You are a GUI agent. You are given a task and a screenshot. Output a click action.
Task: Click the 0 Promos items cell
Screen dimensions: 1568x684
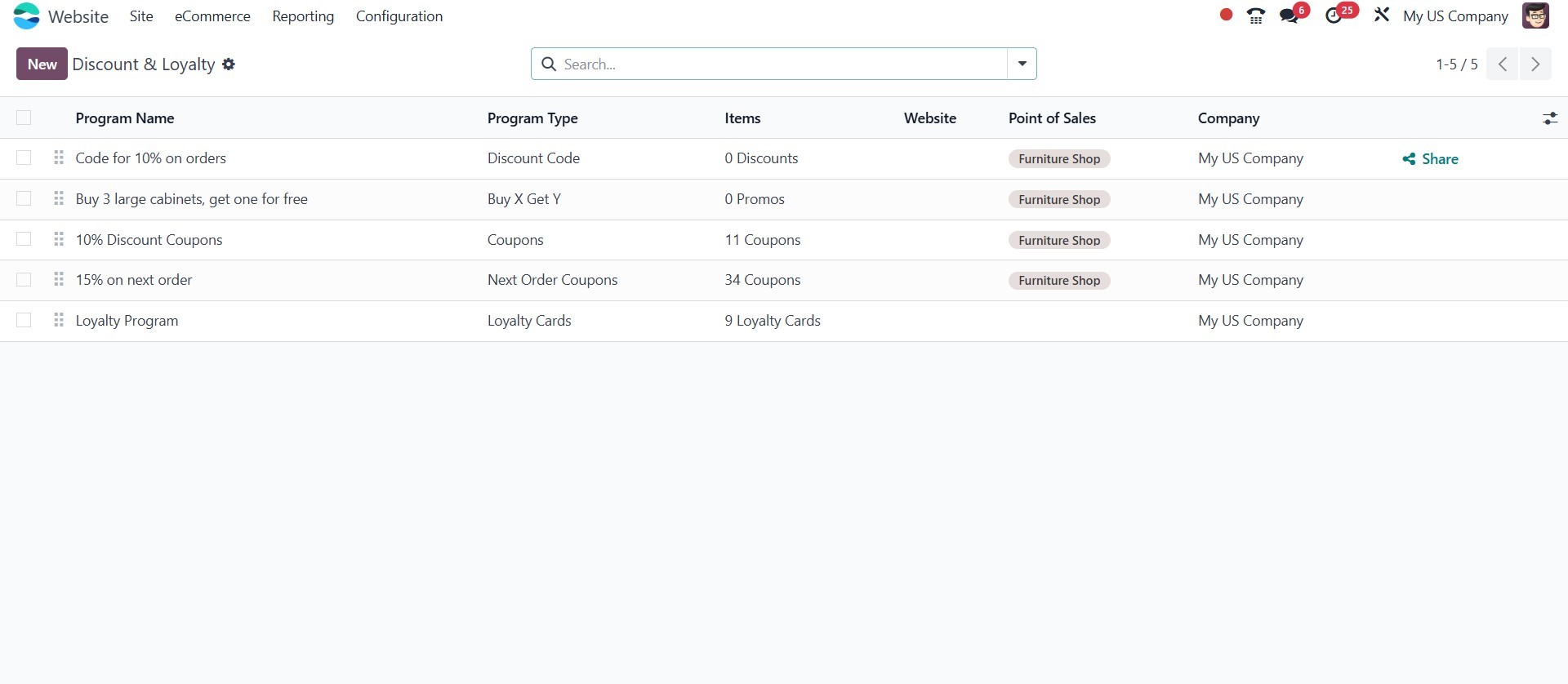(x=755, y=199)
